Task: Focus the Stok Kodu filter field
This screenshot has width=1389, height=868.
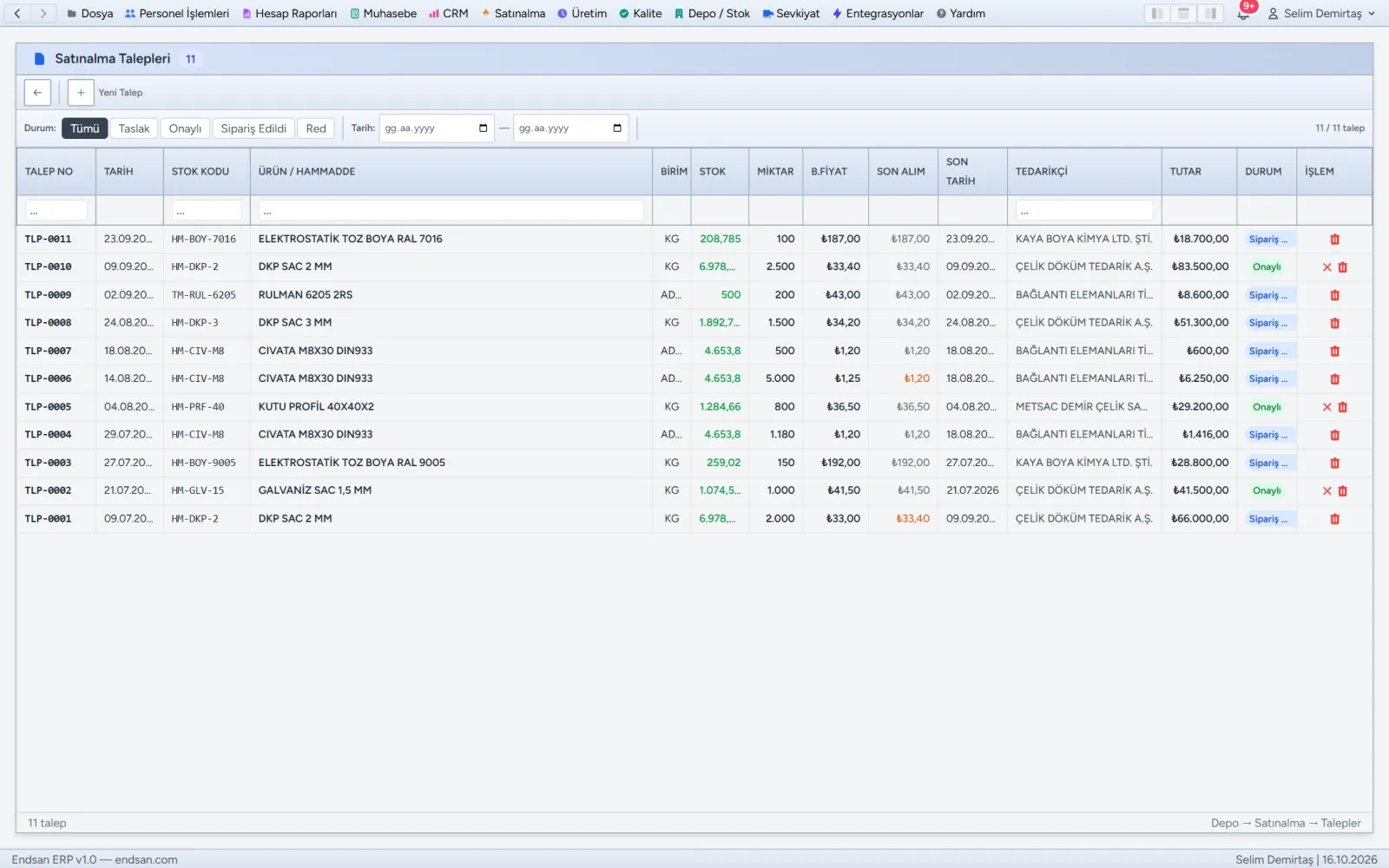Action: [207, 211]
